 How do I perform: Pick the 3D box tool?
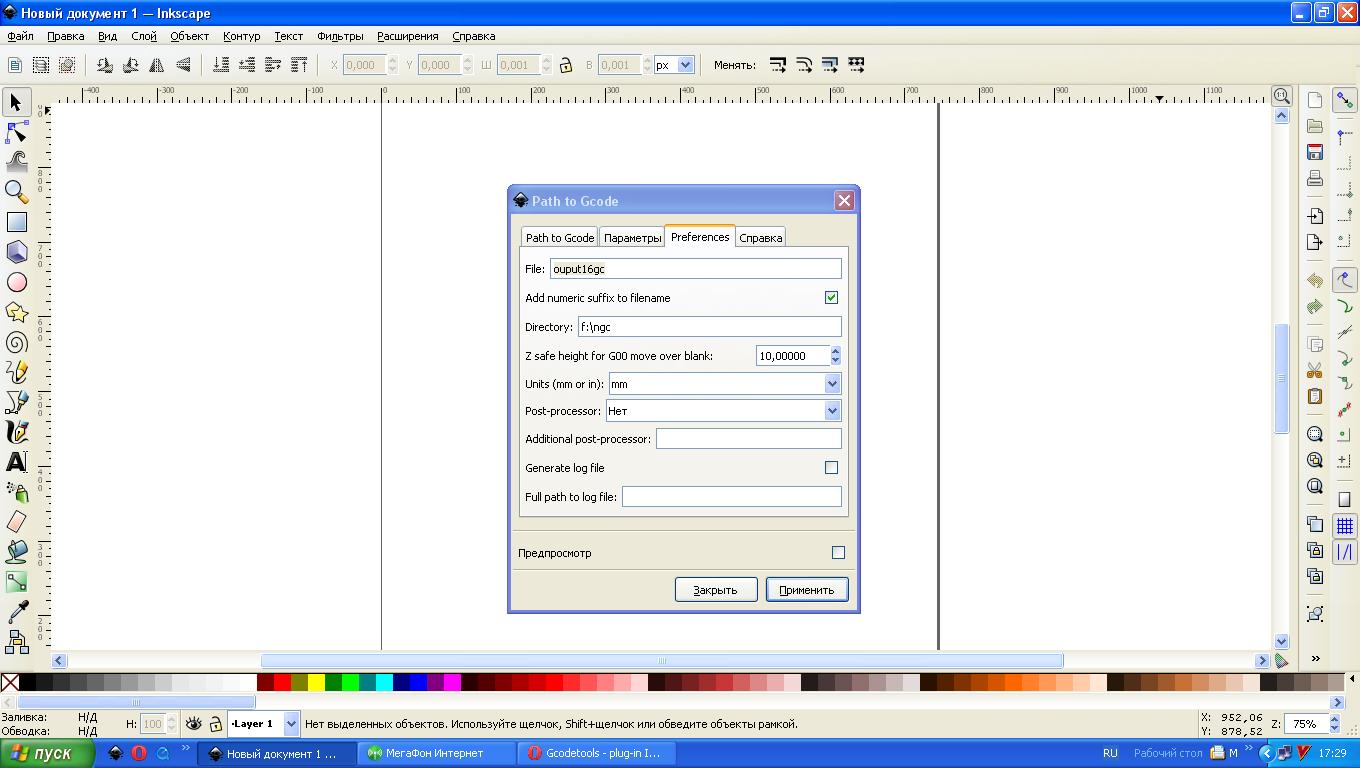click(17, 252)
